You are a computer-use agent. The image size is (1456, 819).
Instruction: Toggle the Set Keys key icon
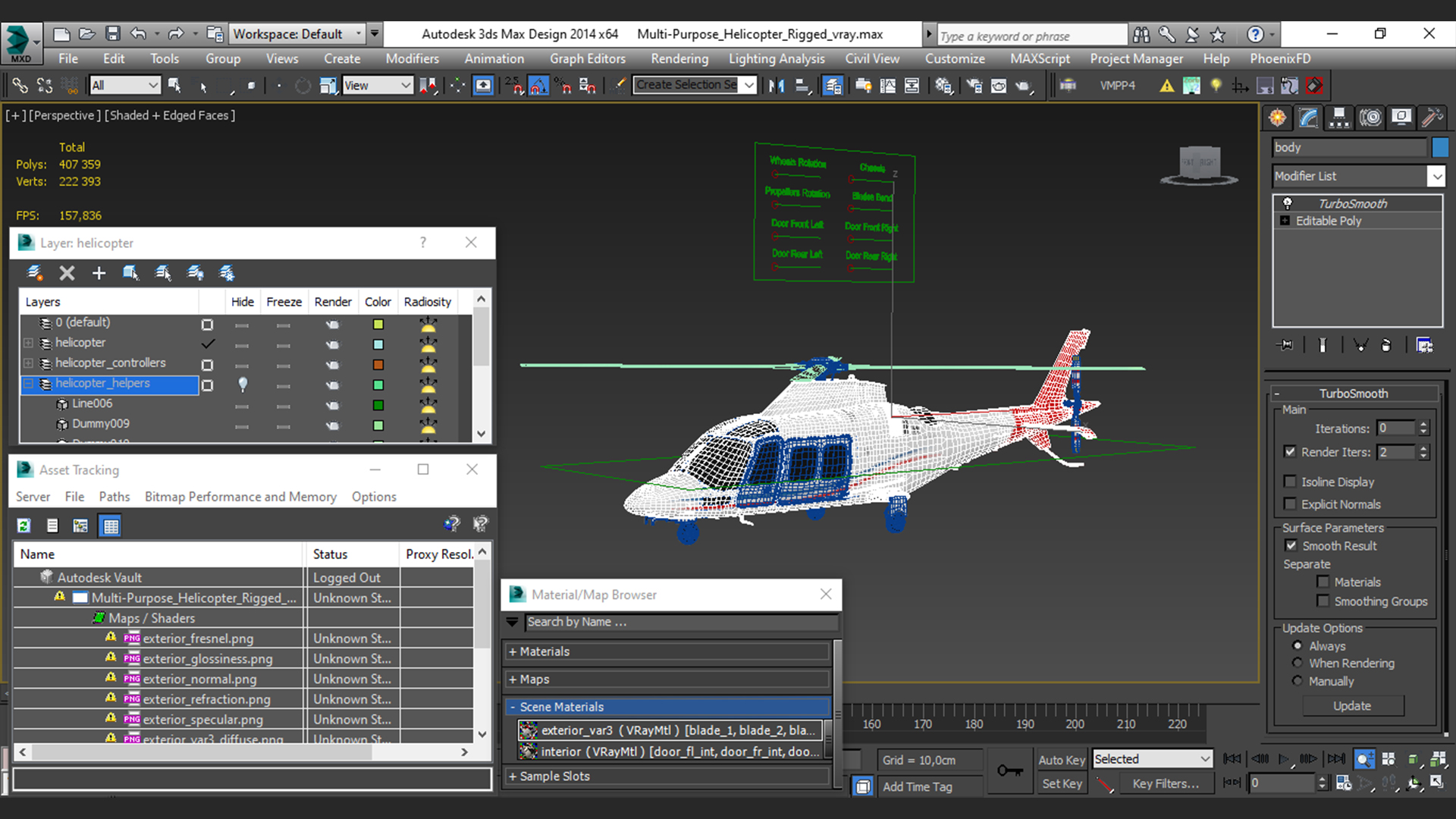(1009, 771)
